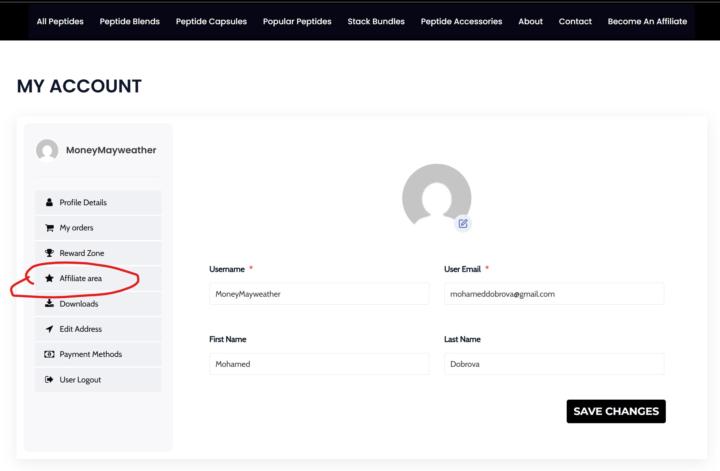720x471 pixels.
Task: Open Profile Details in the sidebar
Action: pos(98,202)
